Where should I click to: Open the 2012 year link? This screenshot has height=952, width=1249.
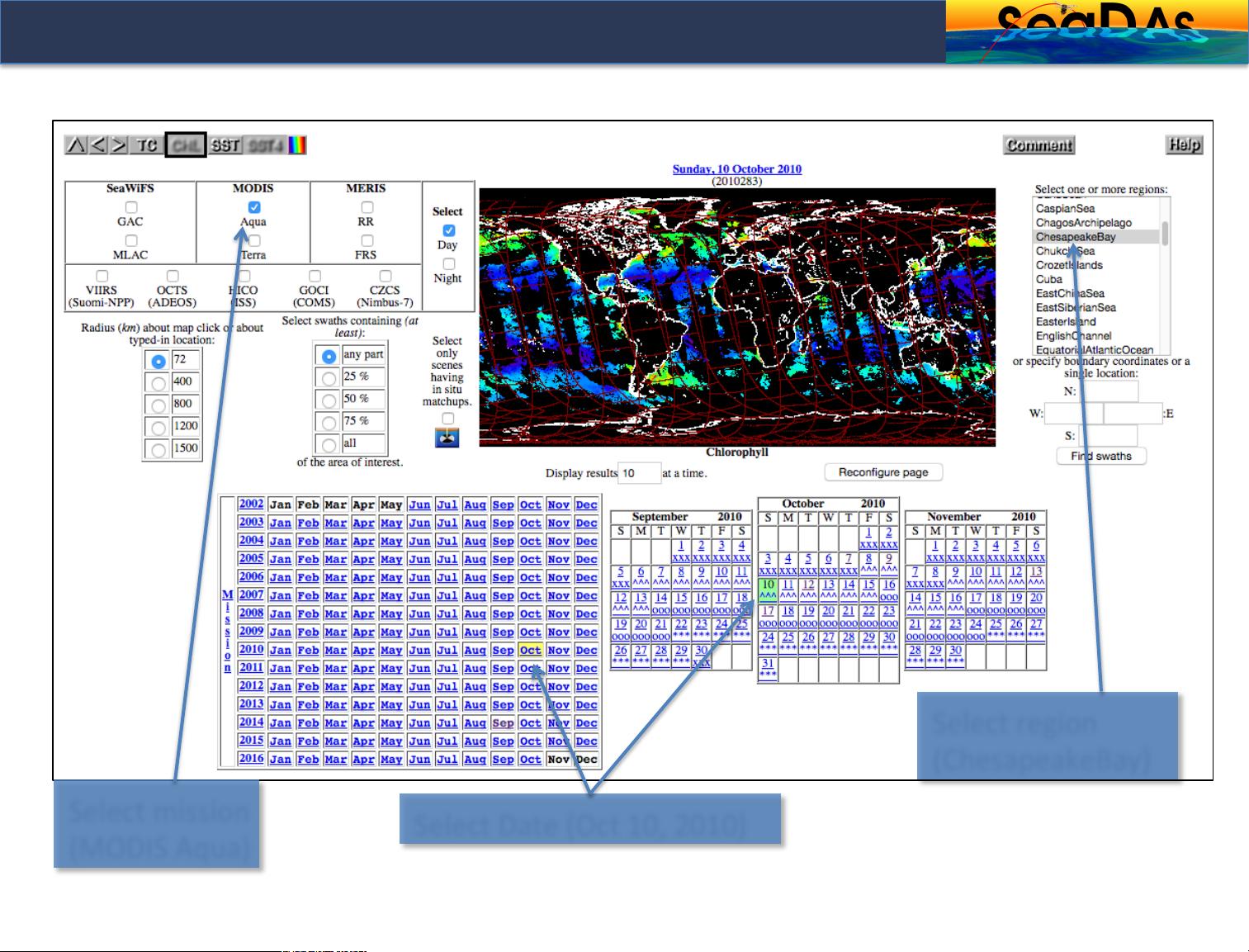tap(251, 686)
